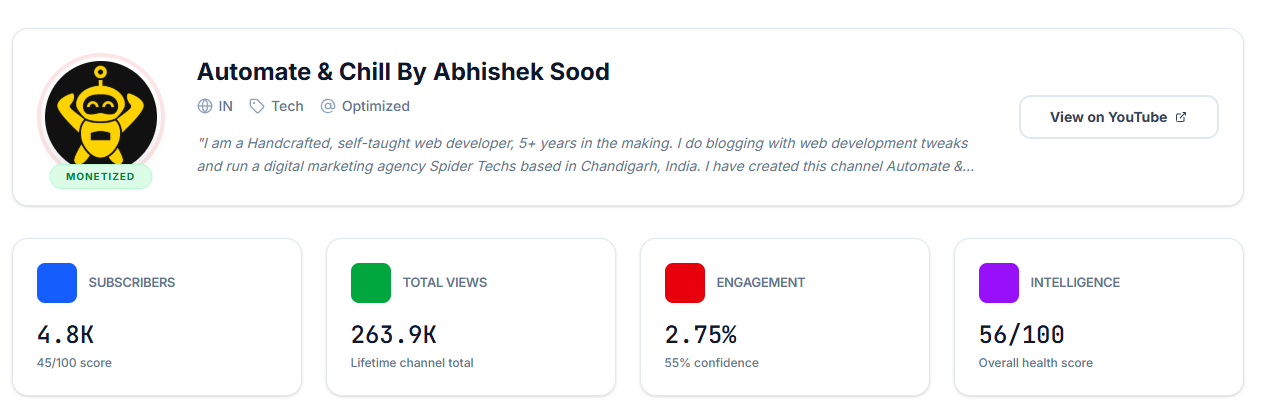This screenshot has height=413, width=1261.
Task: Click the Tech category label
Action: click(287, 106)
